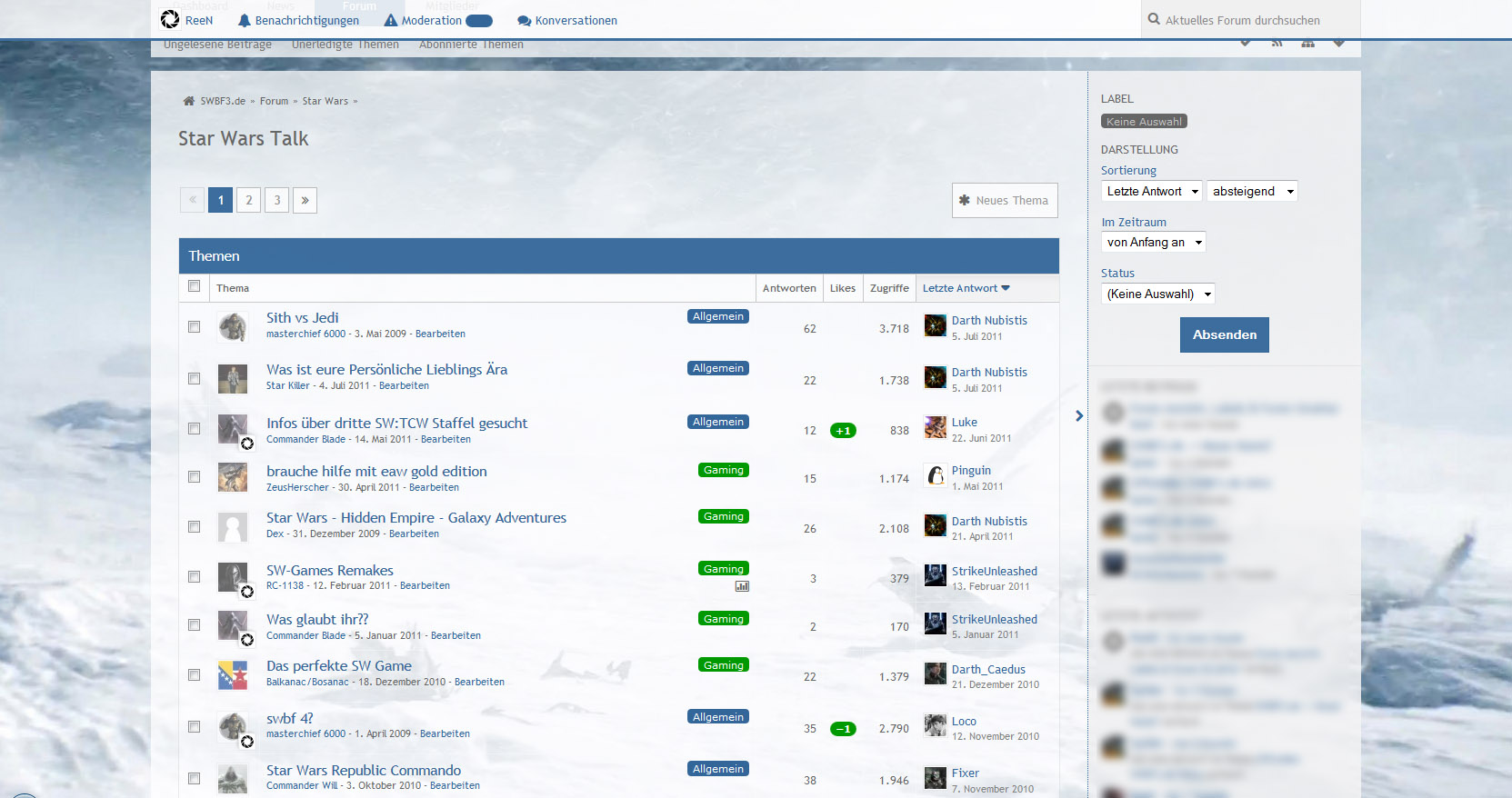Toggle the Moderation switch in top bar

pos(479,20)
